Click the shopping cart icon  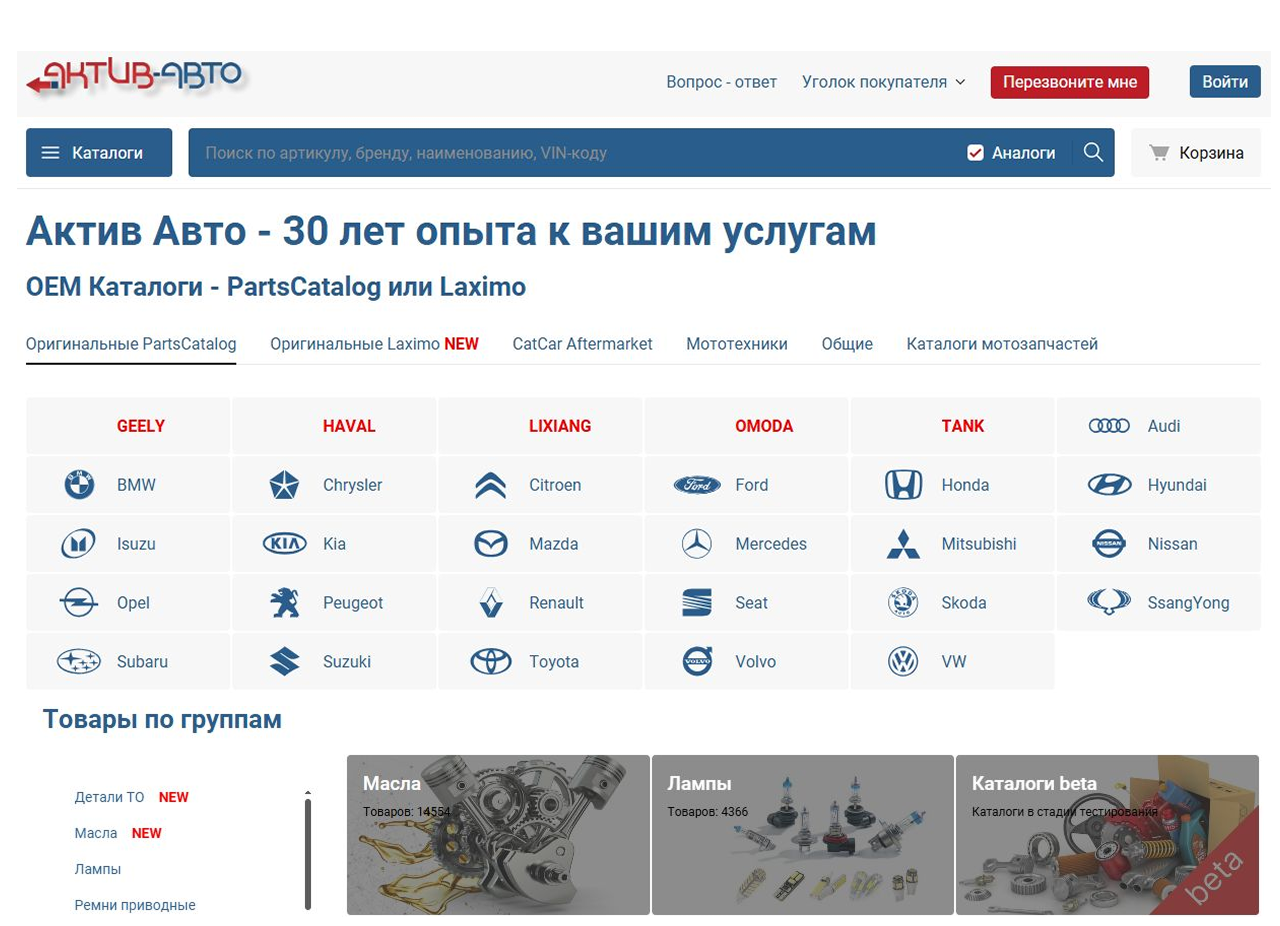[x=1159, y=153]
